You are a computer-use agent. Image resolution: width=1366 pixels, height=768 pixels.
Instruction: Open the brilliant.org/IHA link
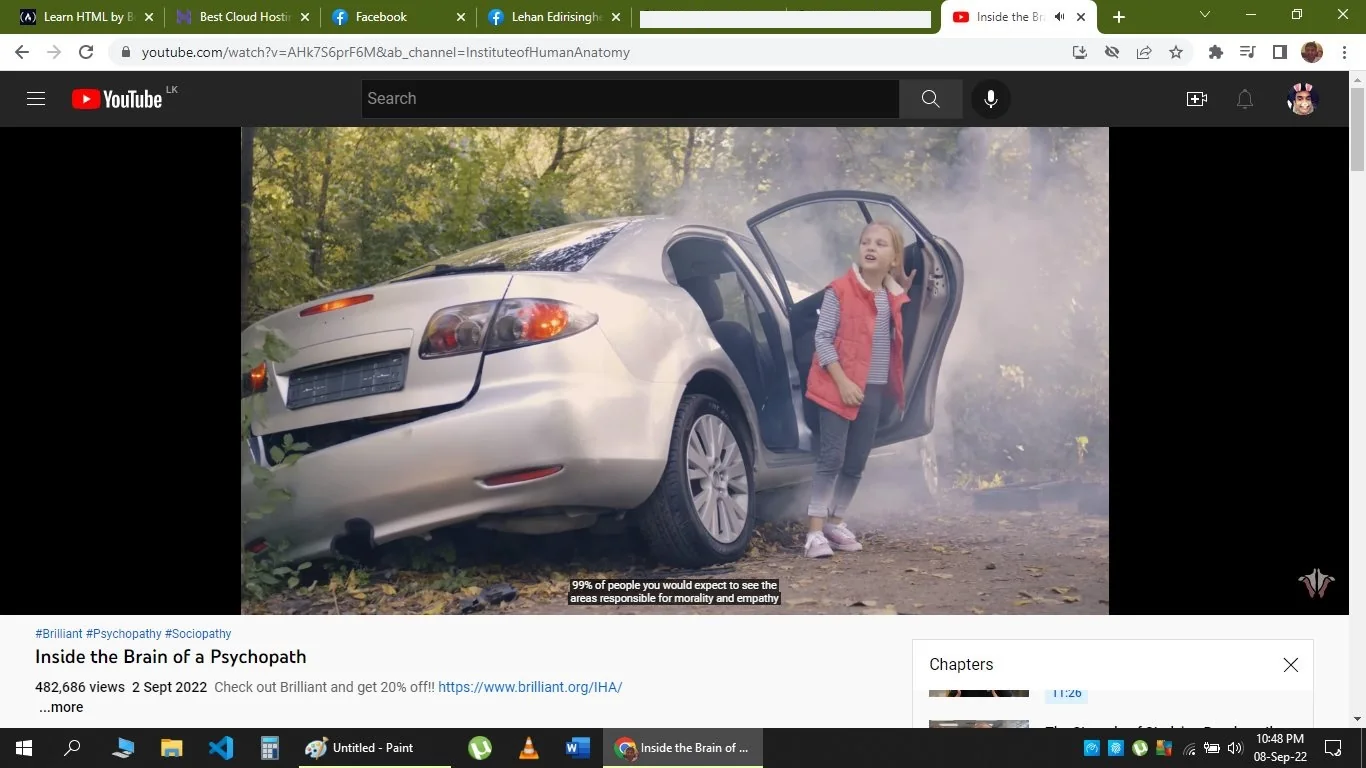(530, 687)
